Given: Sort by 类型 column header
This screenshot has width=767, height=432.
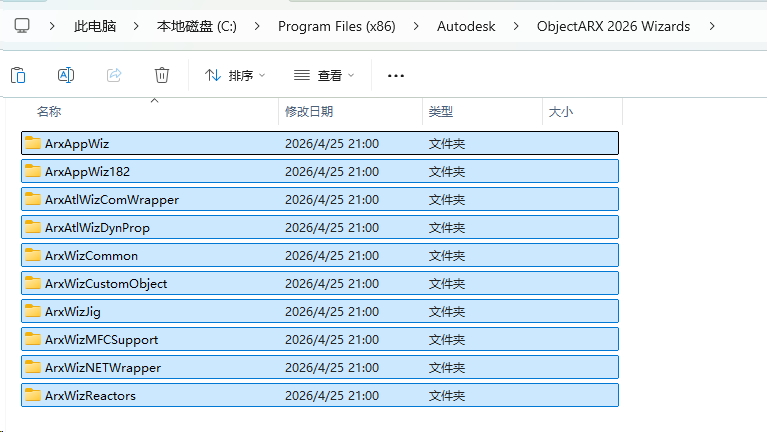Looking at the screenshot, I should (x=441, y=112).
